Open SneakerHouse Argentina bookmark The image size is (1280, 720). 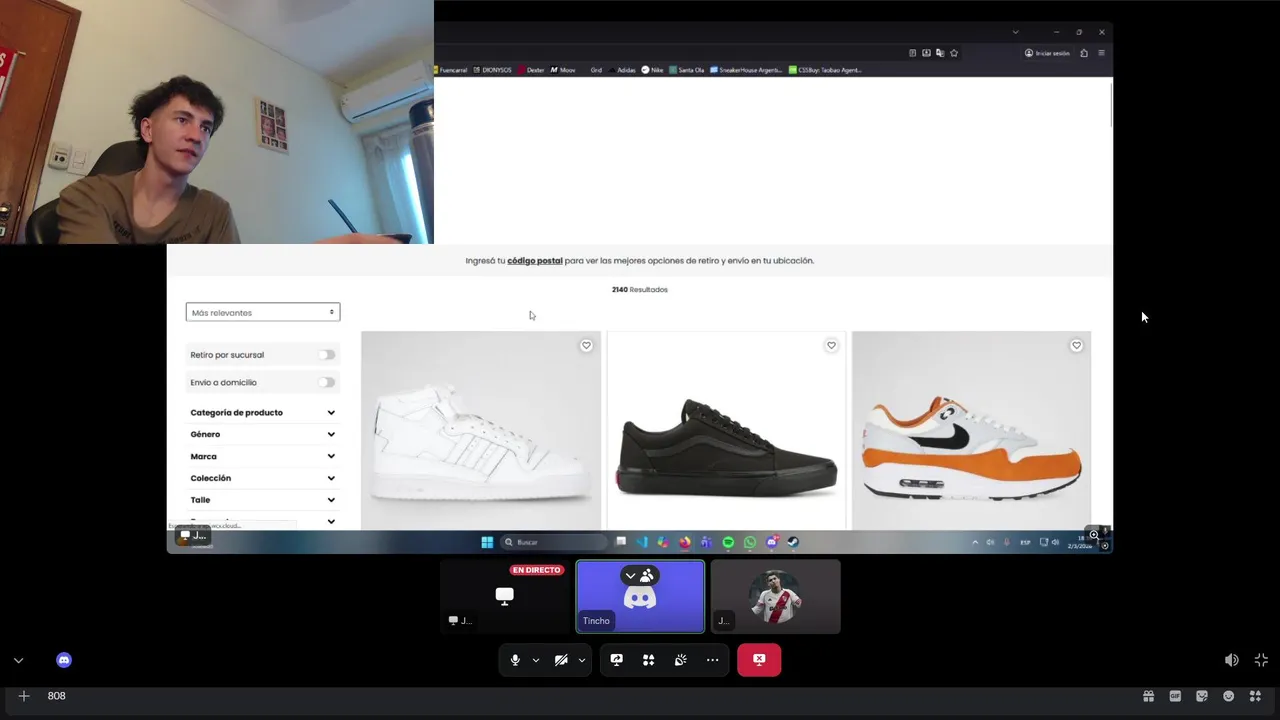pyautogui.click(x=748, y=70)
